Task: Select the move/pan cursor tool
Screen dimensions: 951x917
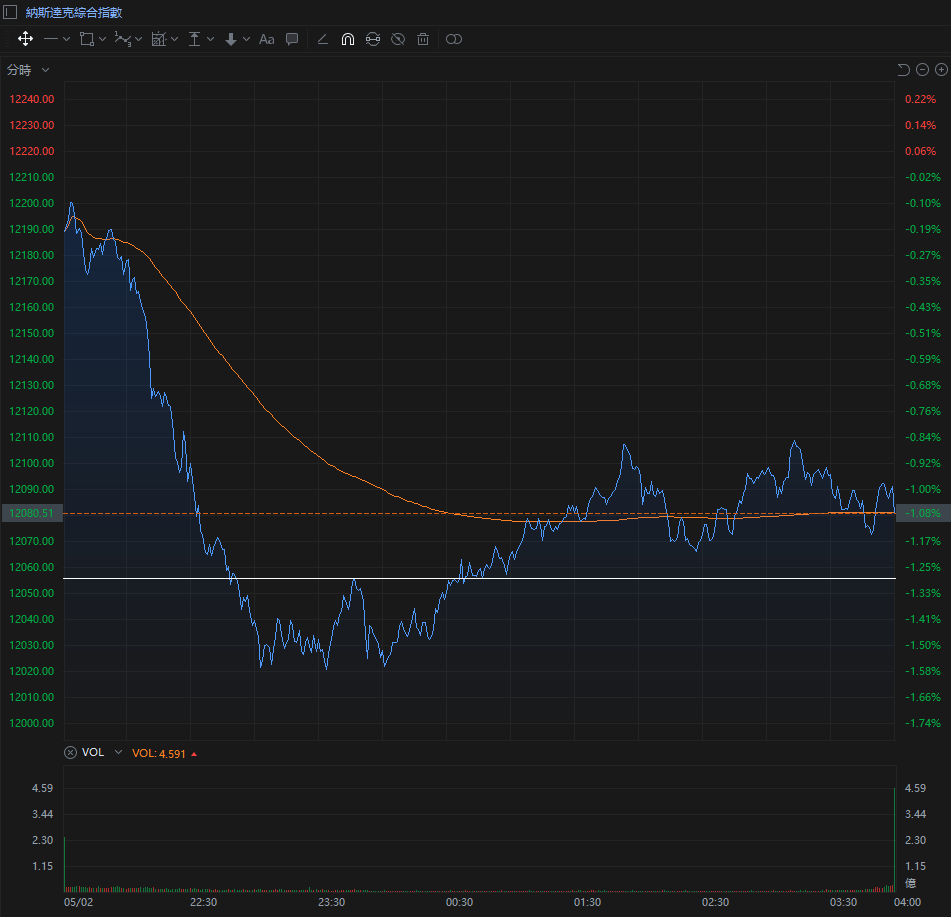Action: 25,39
